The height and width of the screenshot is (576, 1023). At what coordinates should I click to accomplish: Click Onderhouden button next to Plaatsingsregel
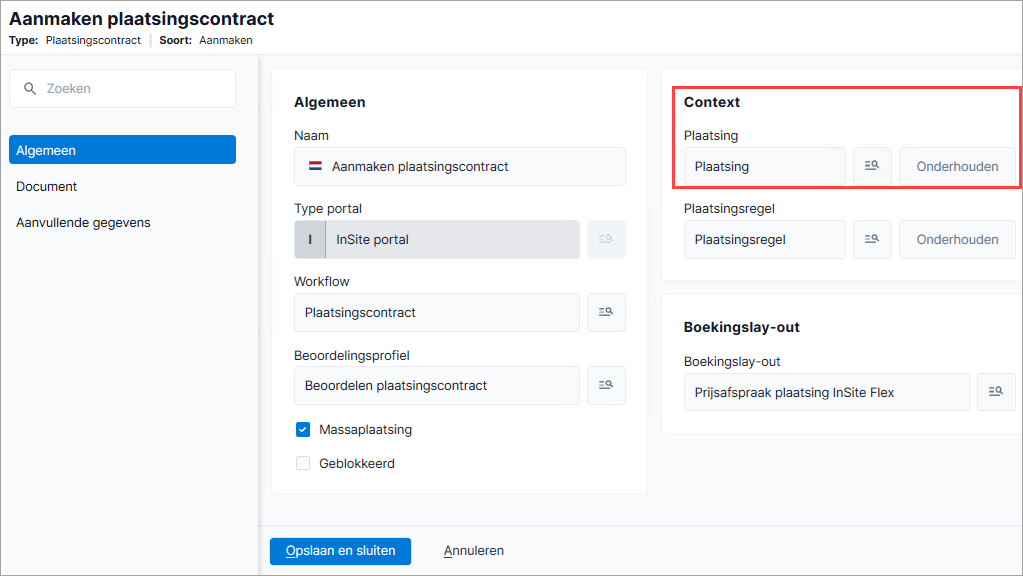point(957,239)
